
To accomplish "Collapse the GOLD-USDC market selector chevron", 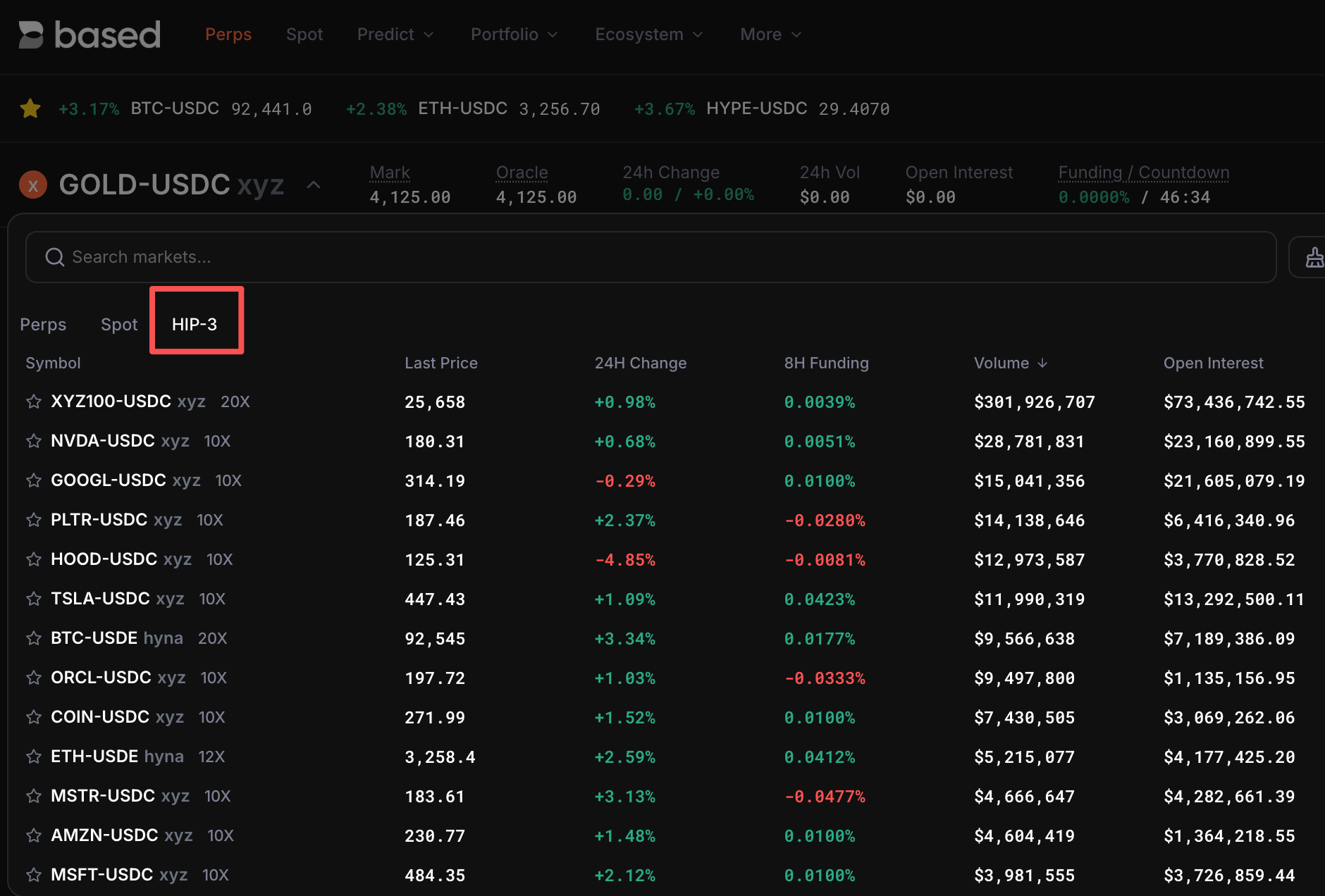I will pos(314,185).
